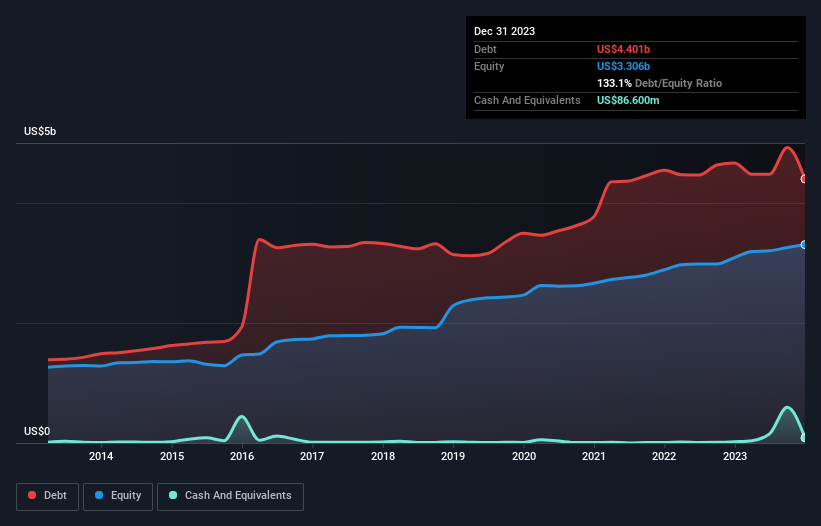This screenshot has width=821, height=526.
Task: Click the Dec 31 2023 tooltip date
Action: point(504,31)
